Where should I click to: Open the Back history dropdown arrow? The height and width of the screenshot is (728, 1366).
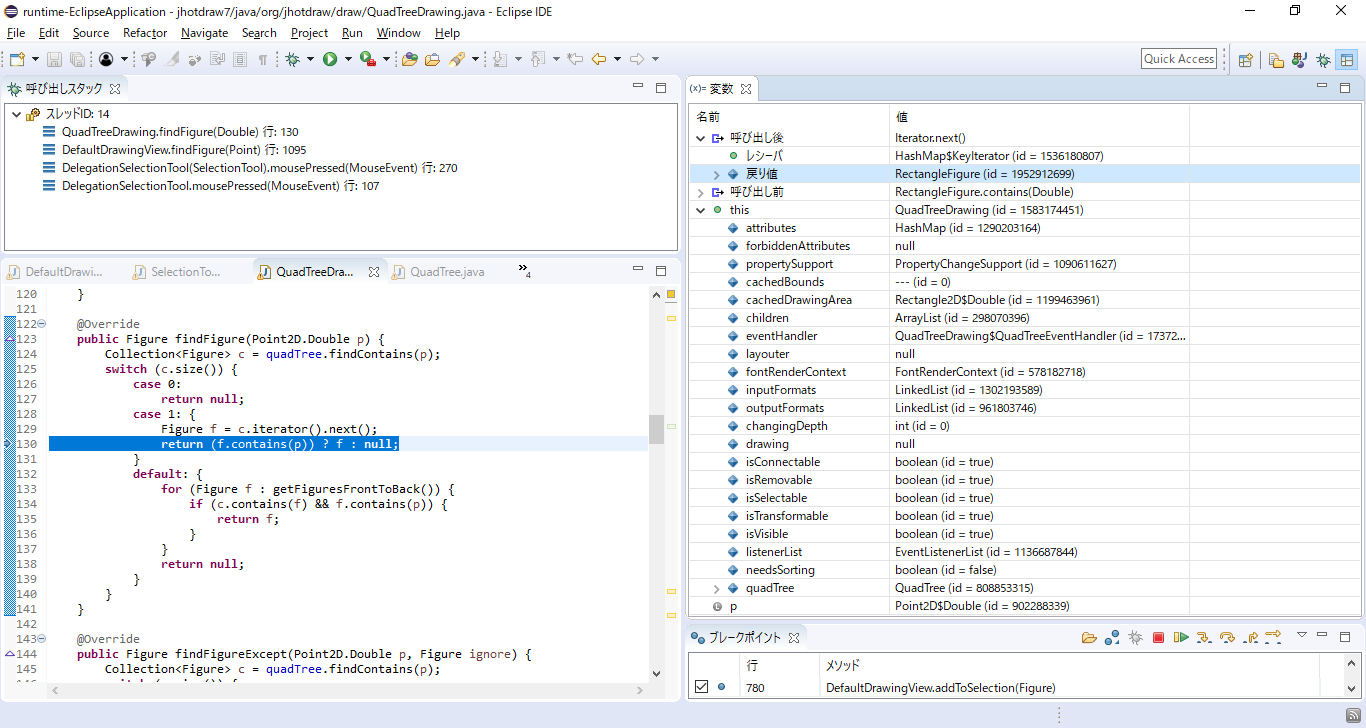617,59
